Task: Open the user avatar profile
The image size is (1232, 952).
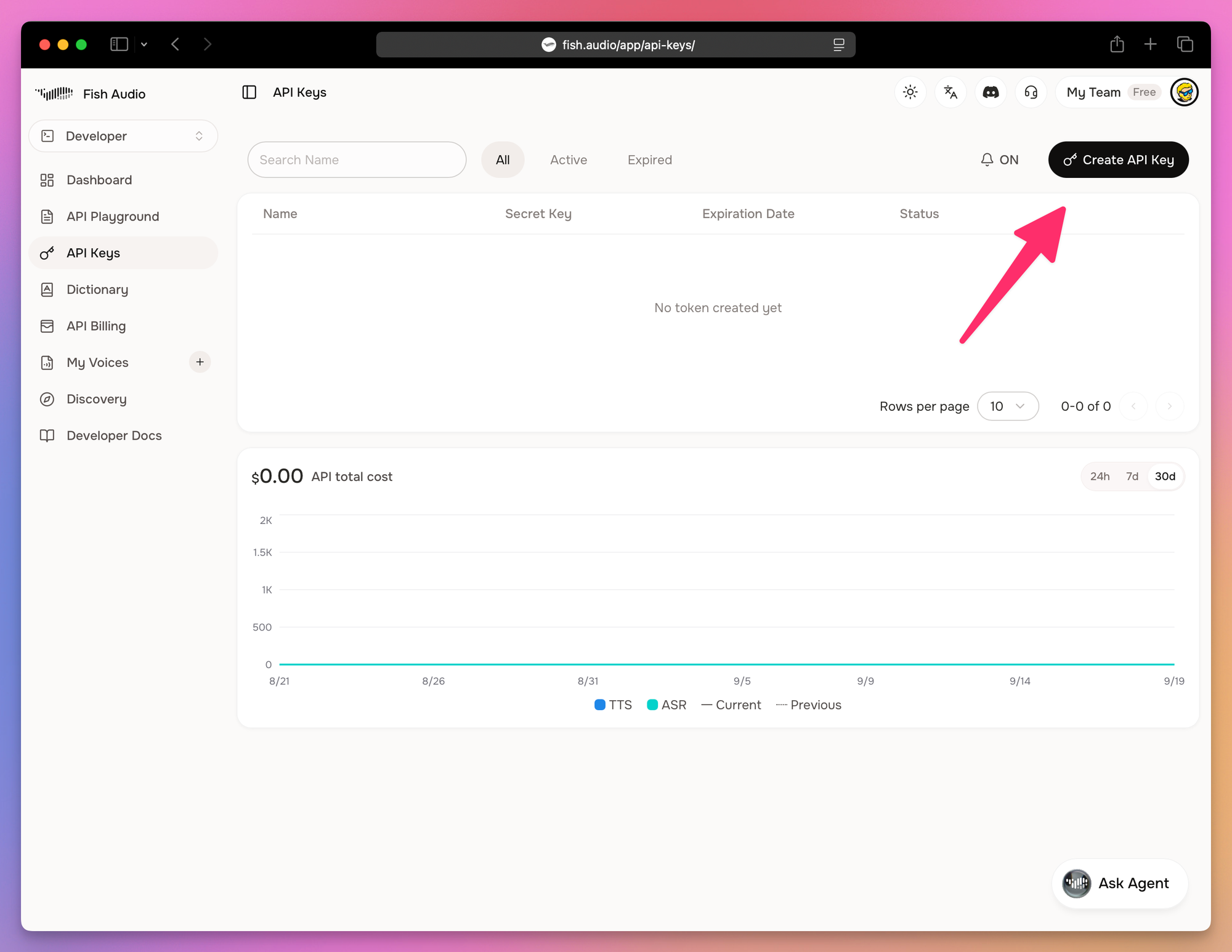Action: 1184,92
